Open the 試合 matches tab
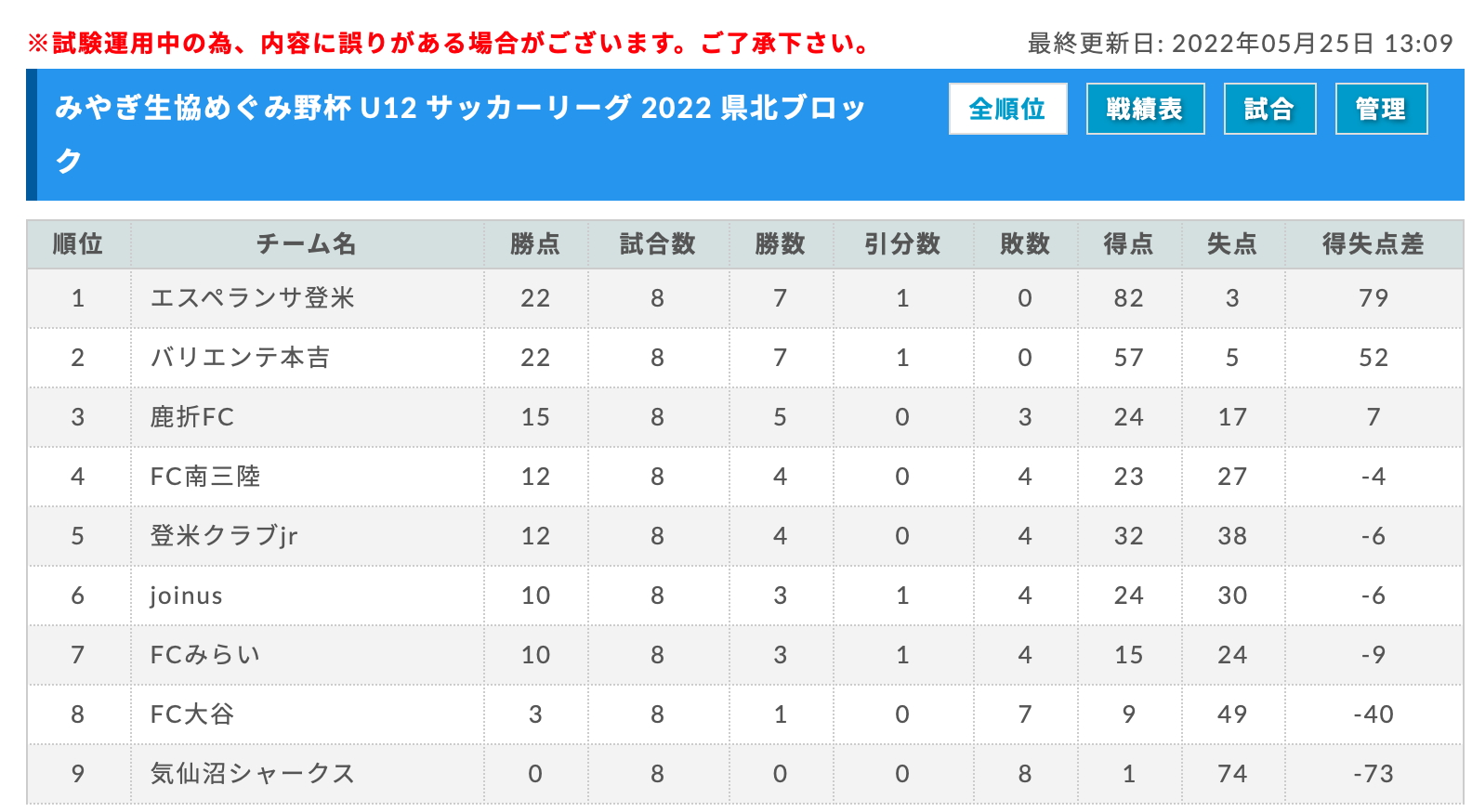This screenshot has height=812, width=1472. [1269, 109]
